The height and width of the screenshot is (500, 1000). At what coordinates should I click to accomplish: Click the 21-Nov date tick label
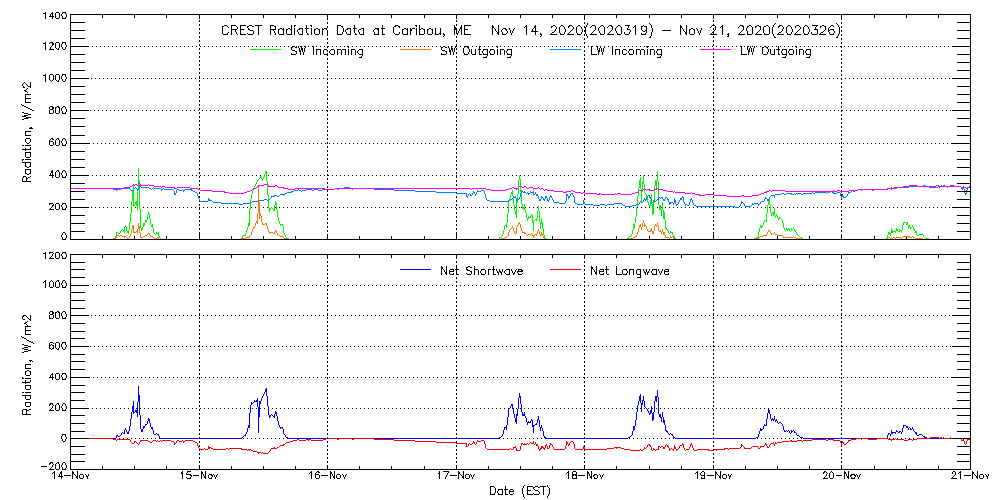970,478
